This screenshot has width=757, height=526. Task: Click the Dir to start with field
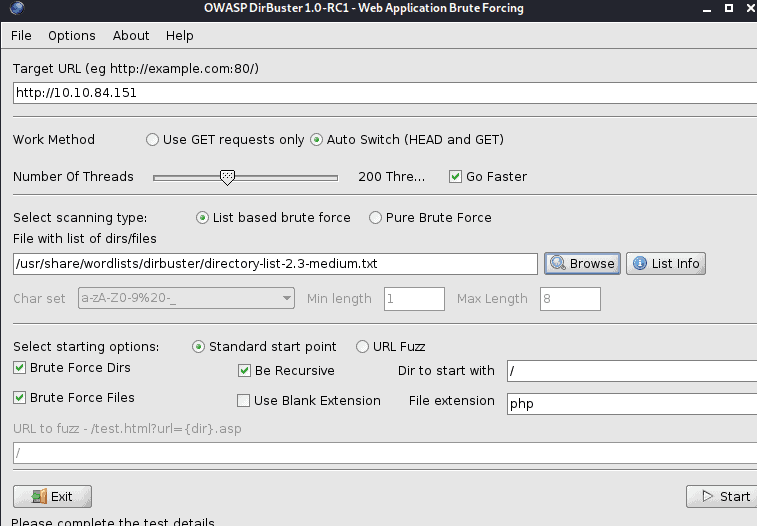[x=632, y=371]
